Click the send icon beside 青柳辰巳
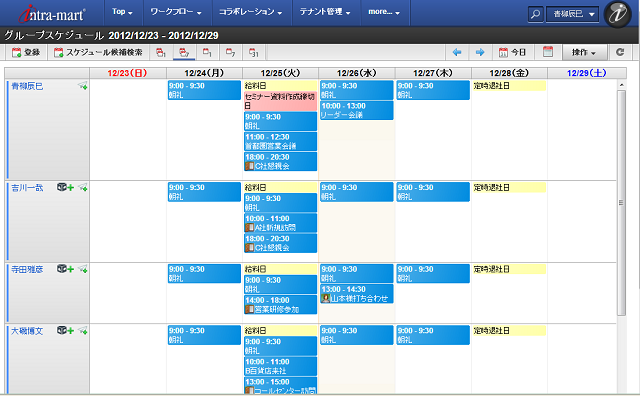 (83, 86)
